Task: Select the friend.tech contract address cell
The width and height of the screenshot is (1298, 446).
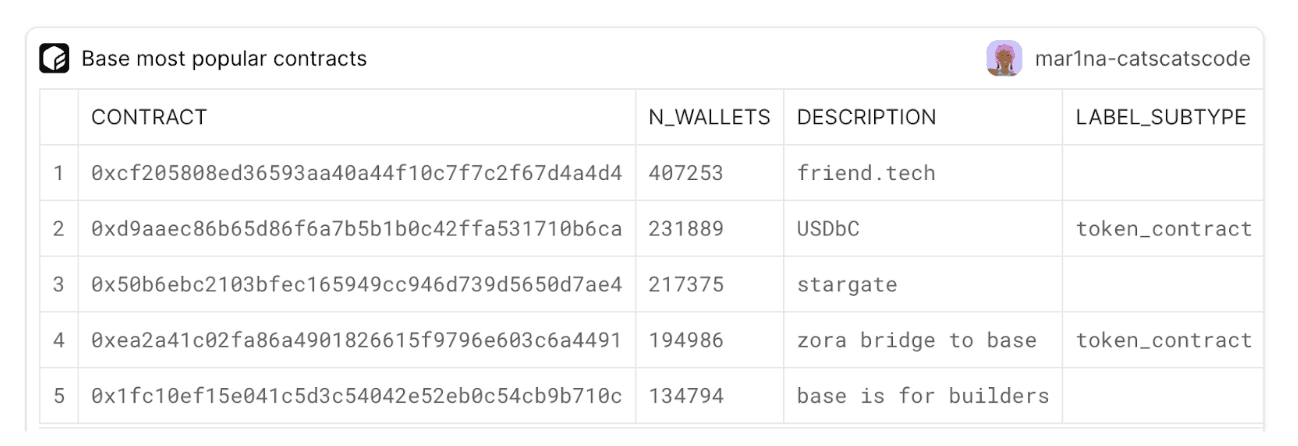Action: (357, 173)
